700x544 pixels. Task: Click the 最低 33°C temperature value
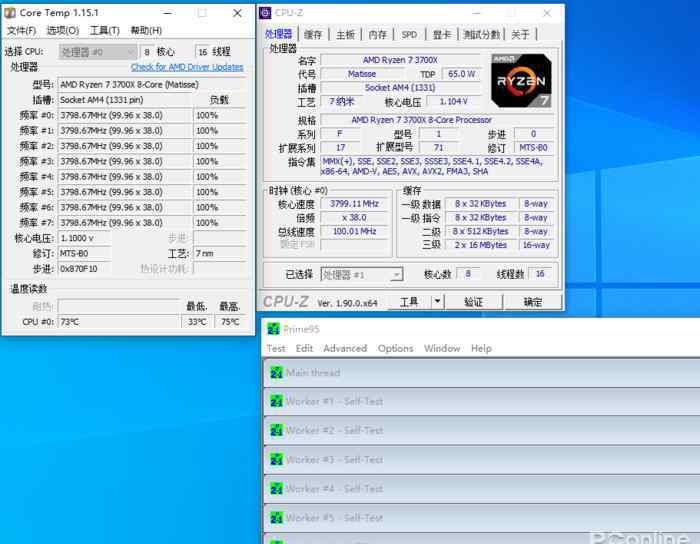(196, 322)
